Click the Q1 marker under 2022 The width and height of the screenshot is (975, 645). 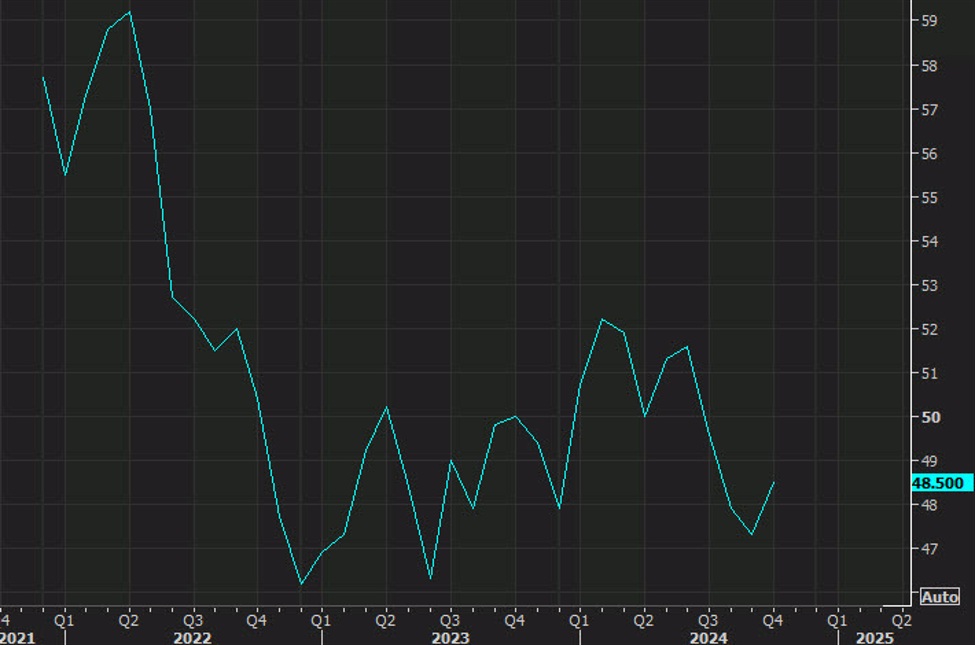coord(64,620)
